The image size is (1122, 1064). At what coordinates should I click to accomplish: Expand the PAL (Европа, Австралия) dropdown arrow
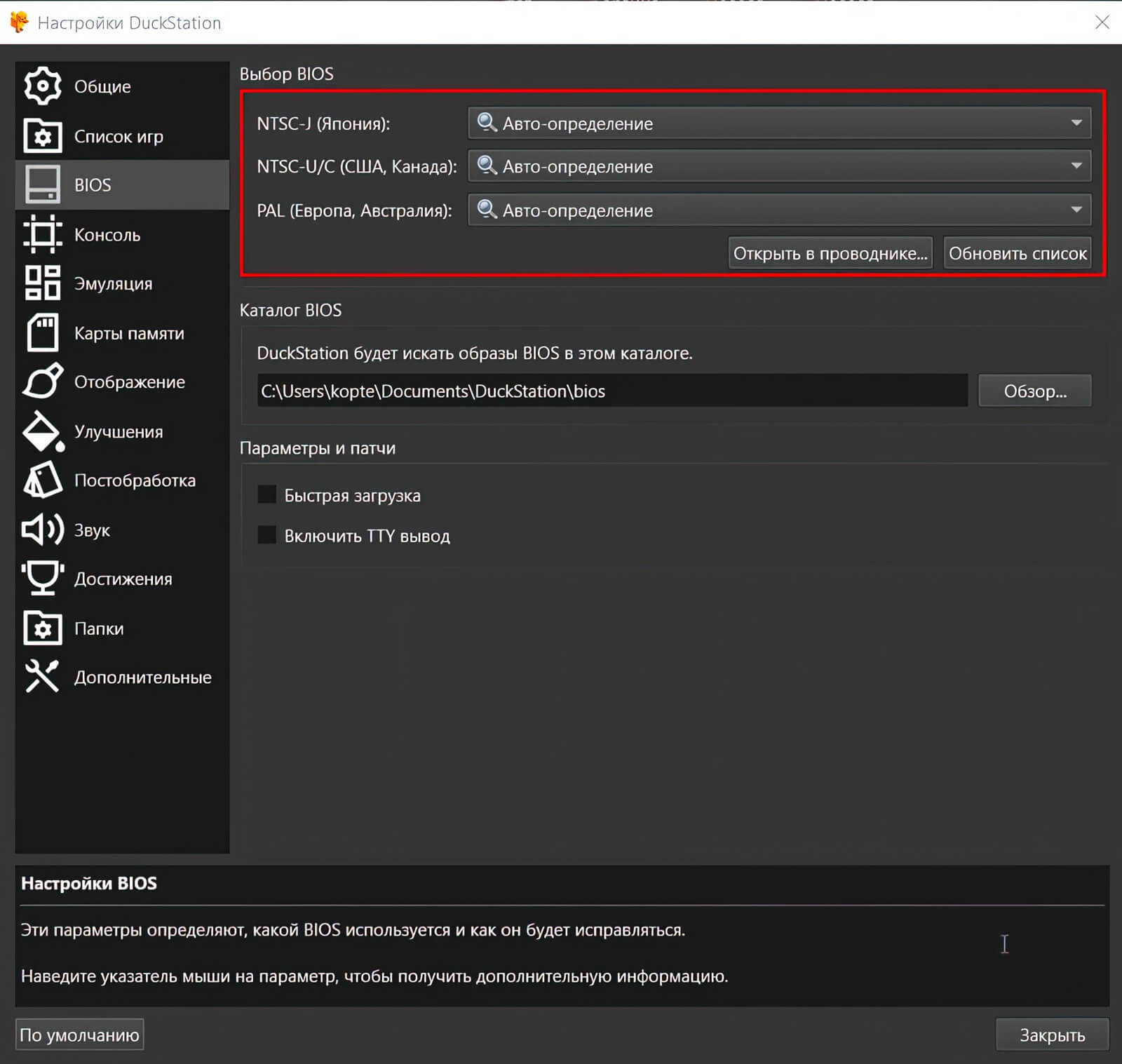[1076, 209]
